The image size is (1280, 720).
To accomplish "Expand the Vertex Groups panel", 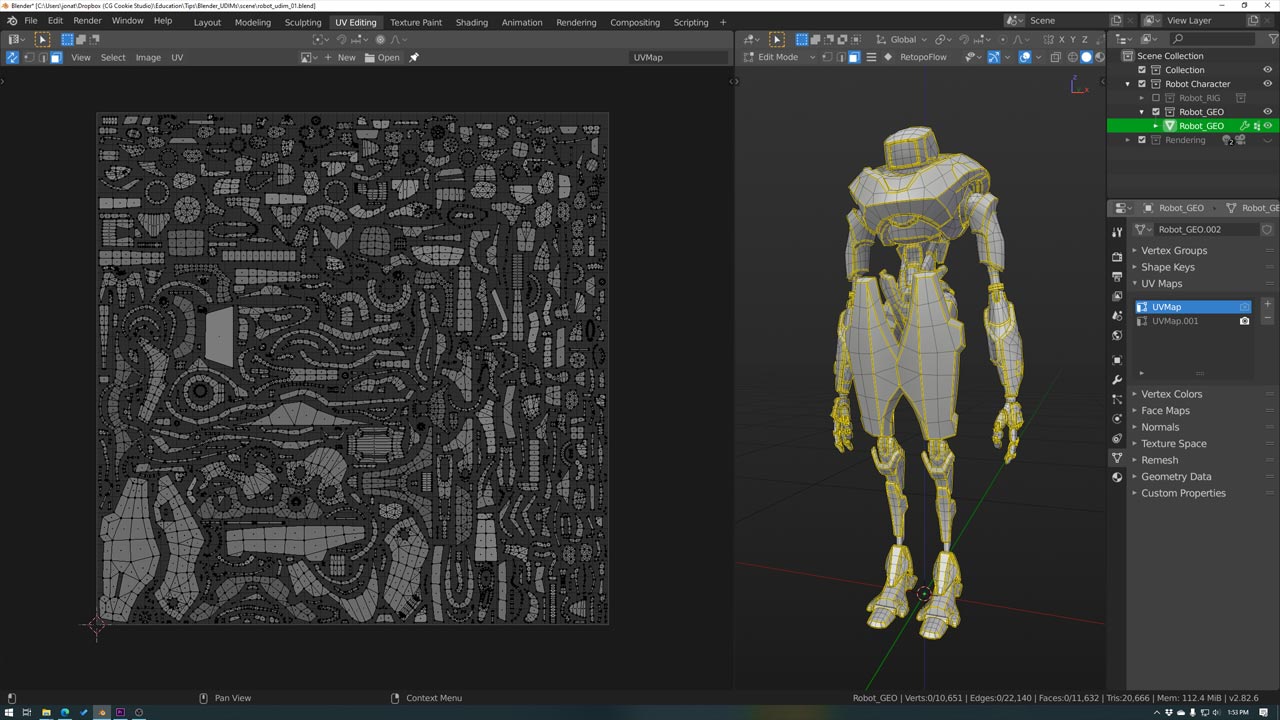I will pyautogui.click(x=1174, y=250).
